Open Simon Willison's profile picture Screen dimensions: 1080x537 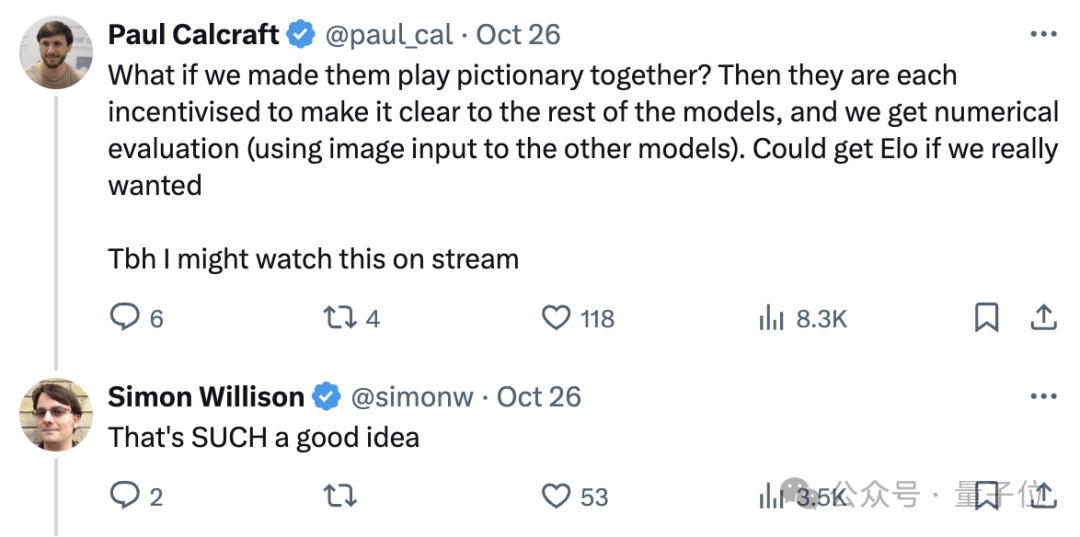[x=56, y=414]
